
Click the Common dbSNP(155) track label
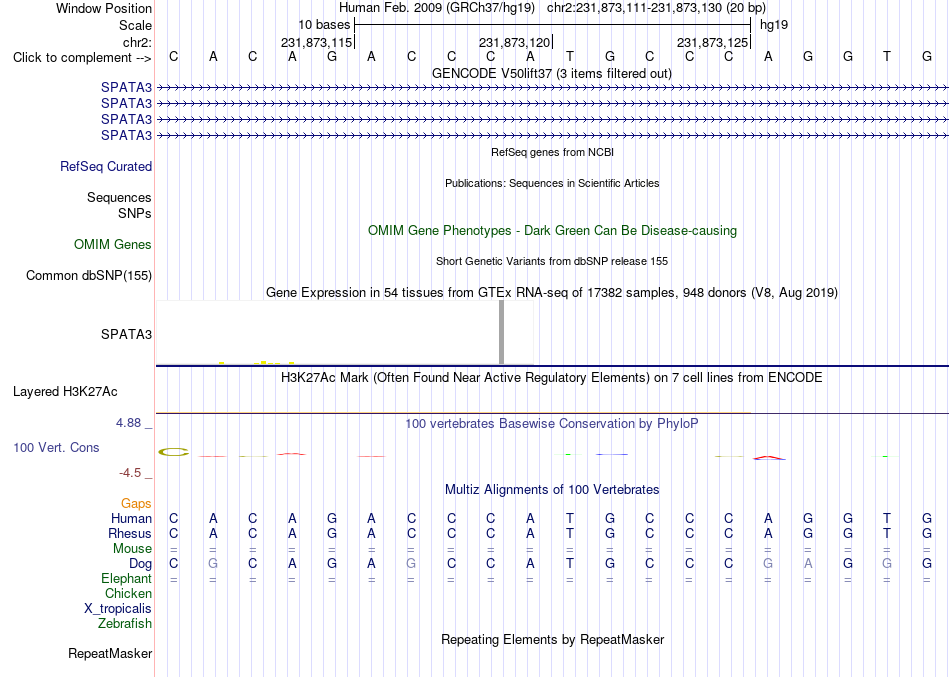(x=89, y=276)
